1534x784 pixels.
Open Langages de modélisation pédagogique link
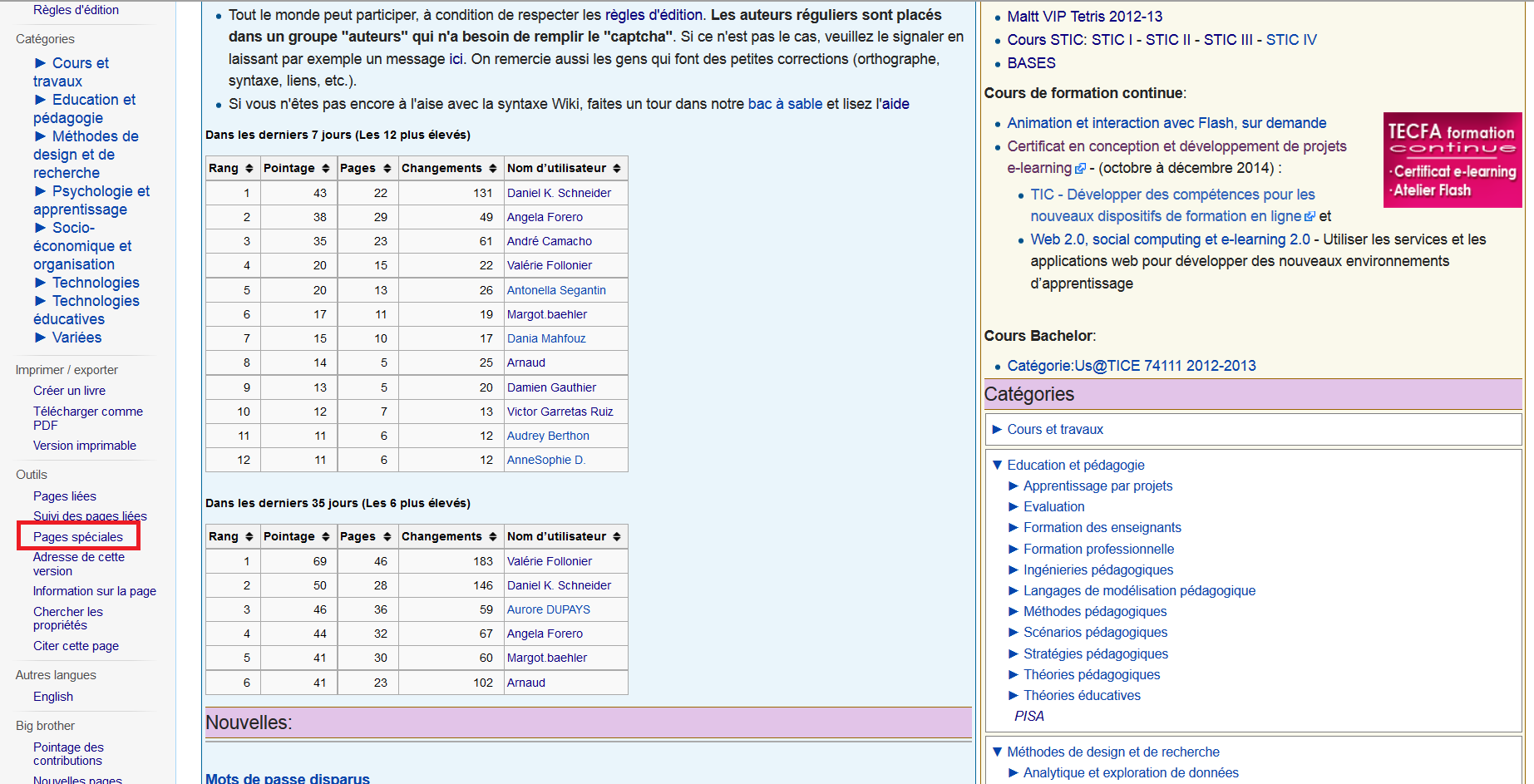pyautogui.click(x=1139, y=590)
